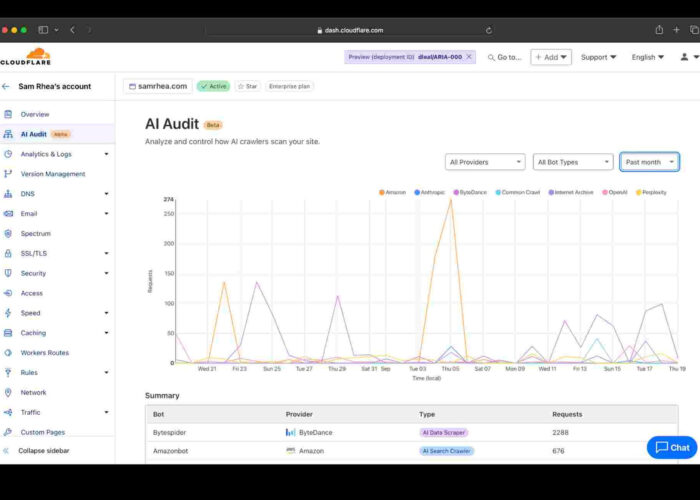Click the DNS sidebar icon
Viewport: 700px width, 500px height.
[8, 194]
